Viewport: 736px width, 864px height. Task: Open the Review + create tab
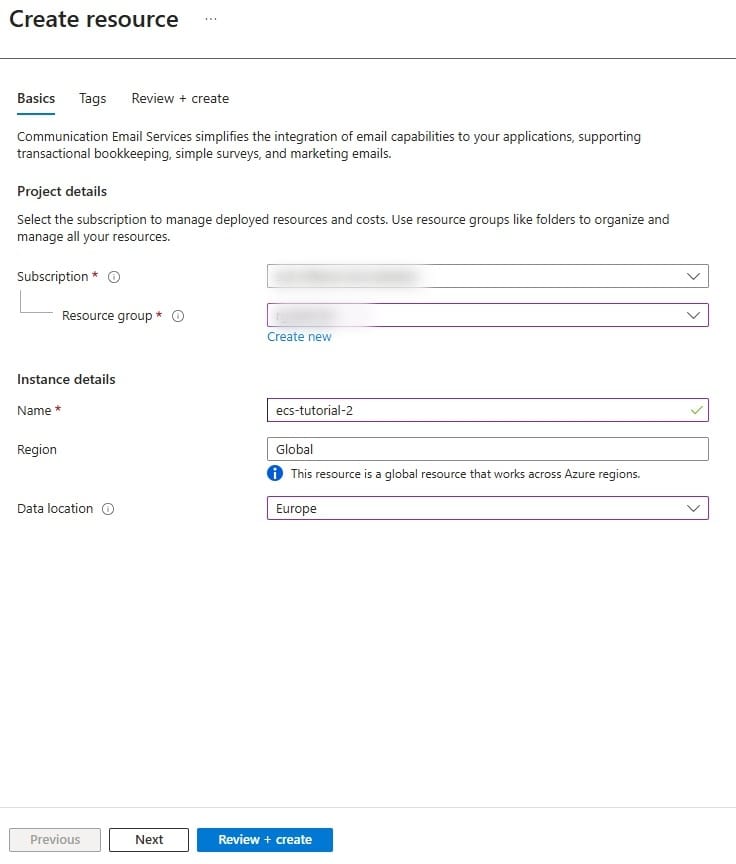[x=180, y=98]
